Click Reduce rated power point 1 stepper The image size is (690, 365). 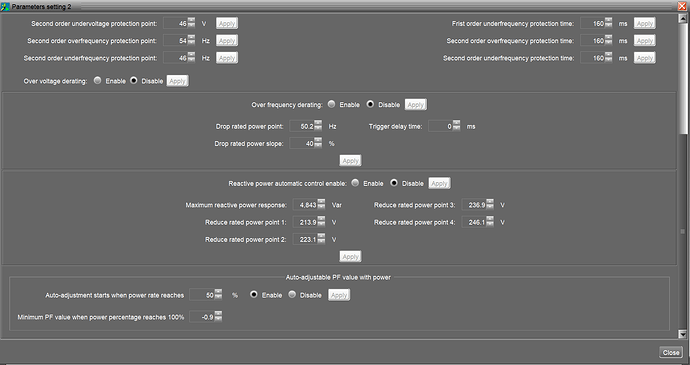tap(321, 222)
